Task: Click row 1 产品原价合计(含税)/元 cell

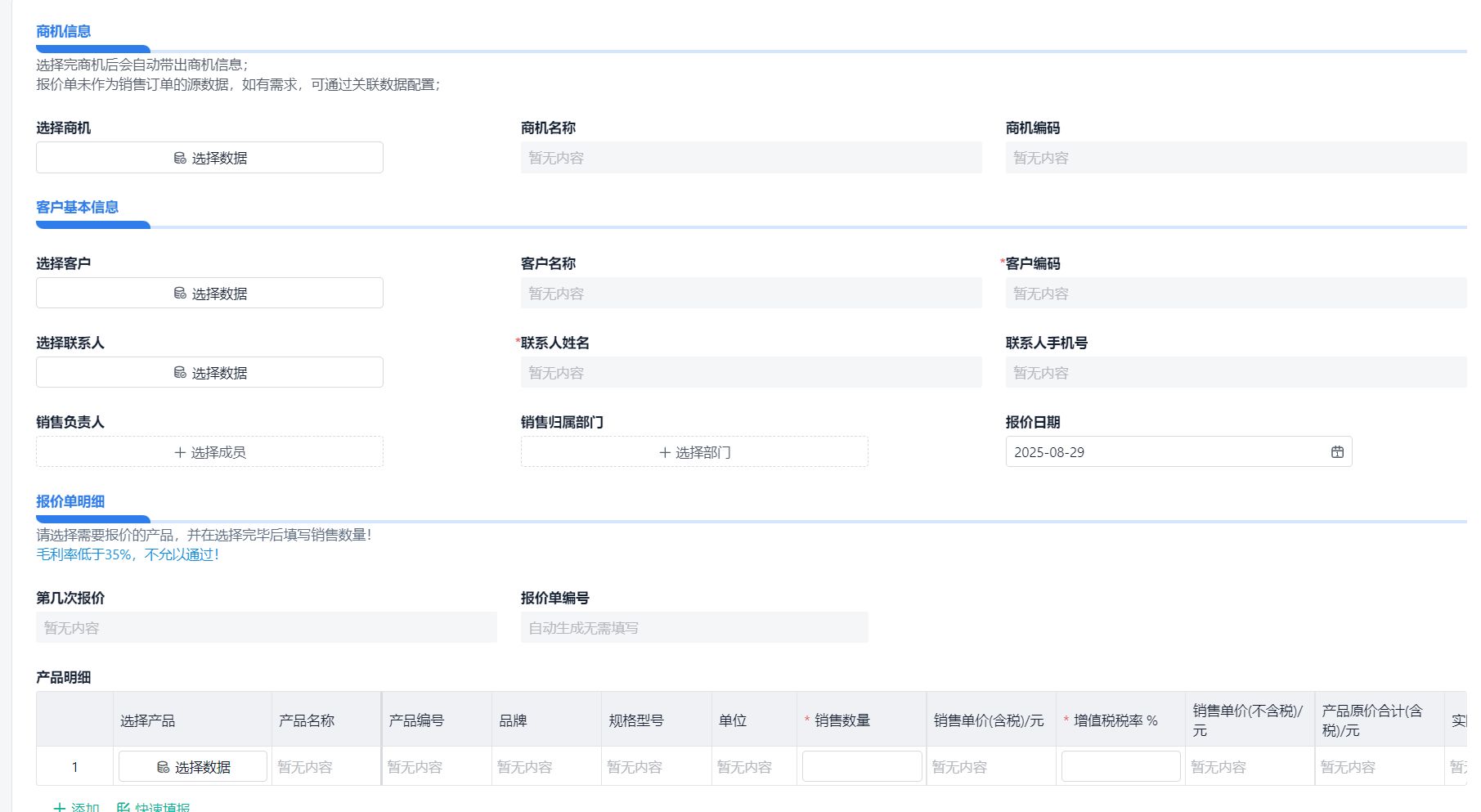Action: click(x=1379, y=766)
